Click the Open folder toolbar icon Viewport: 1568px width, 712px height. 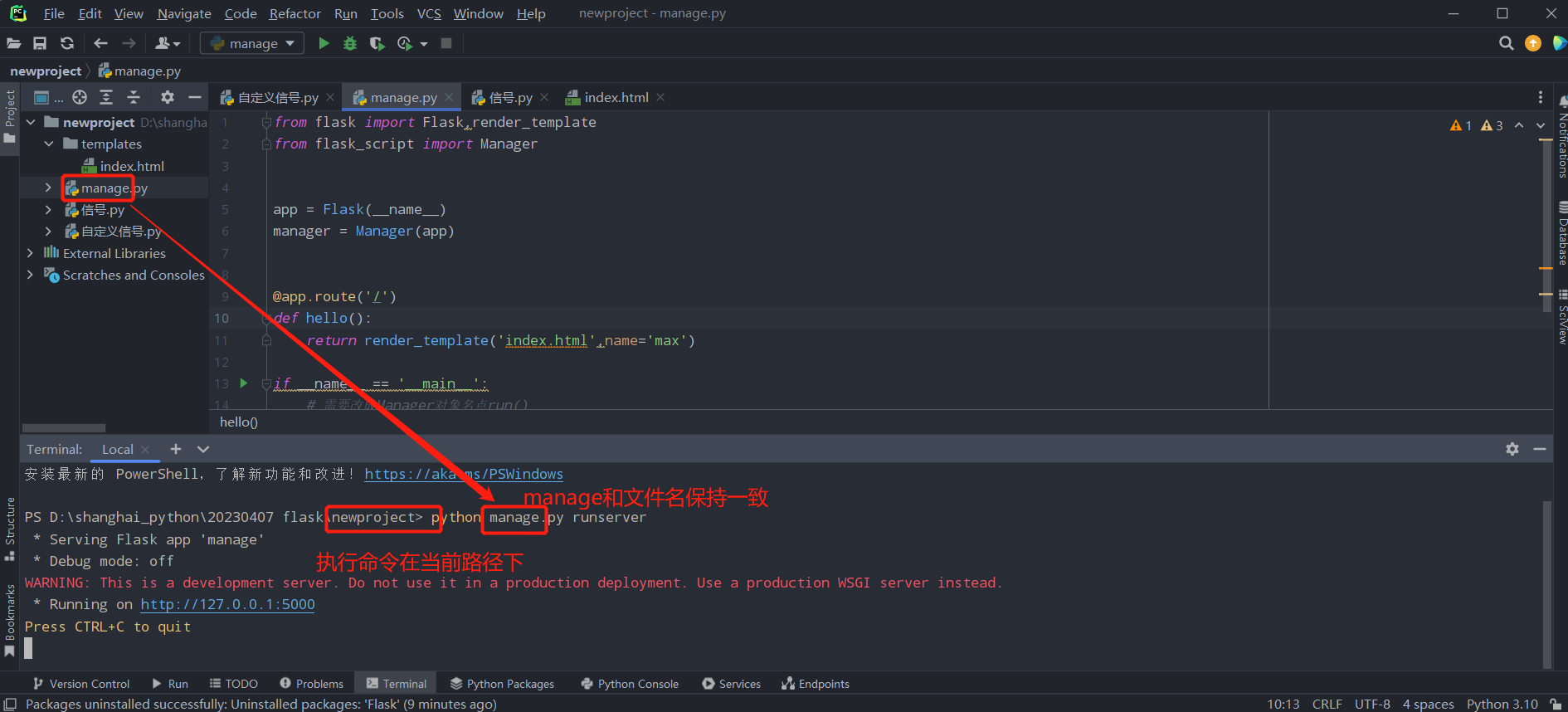click(14, 43)
